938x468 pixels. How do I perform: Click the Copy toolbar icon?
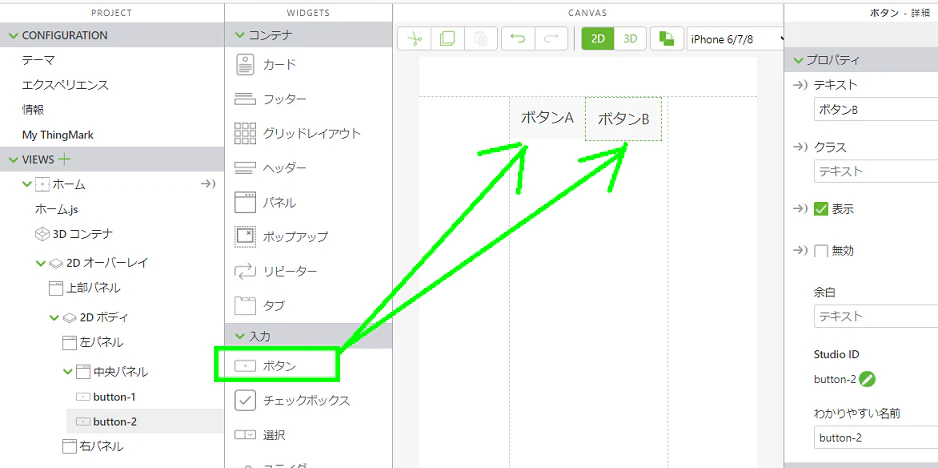point(447,39)
